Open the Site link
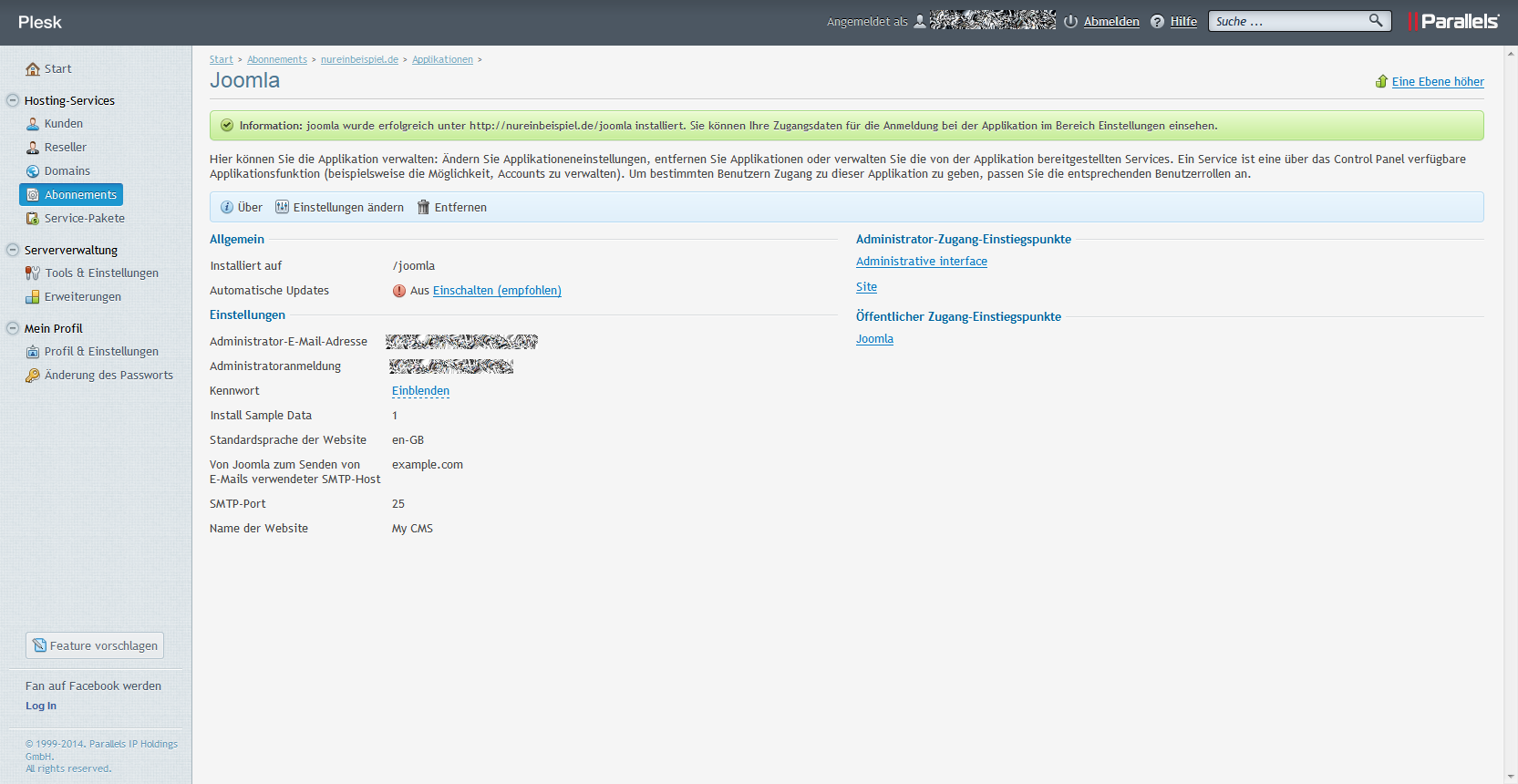This screenshot has height=784, width=1518. click(x=866, y=287)
